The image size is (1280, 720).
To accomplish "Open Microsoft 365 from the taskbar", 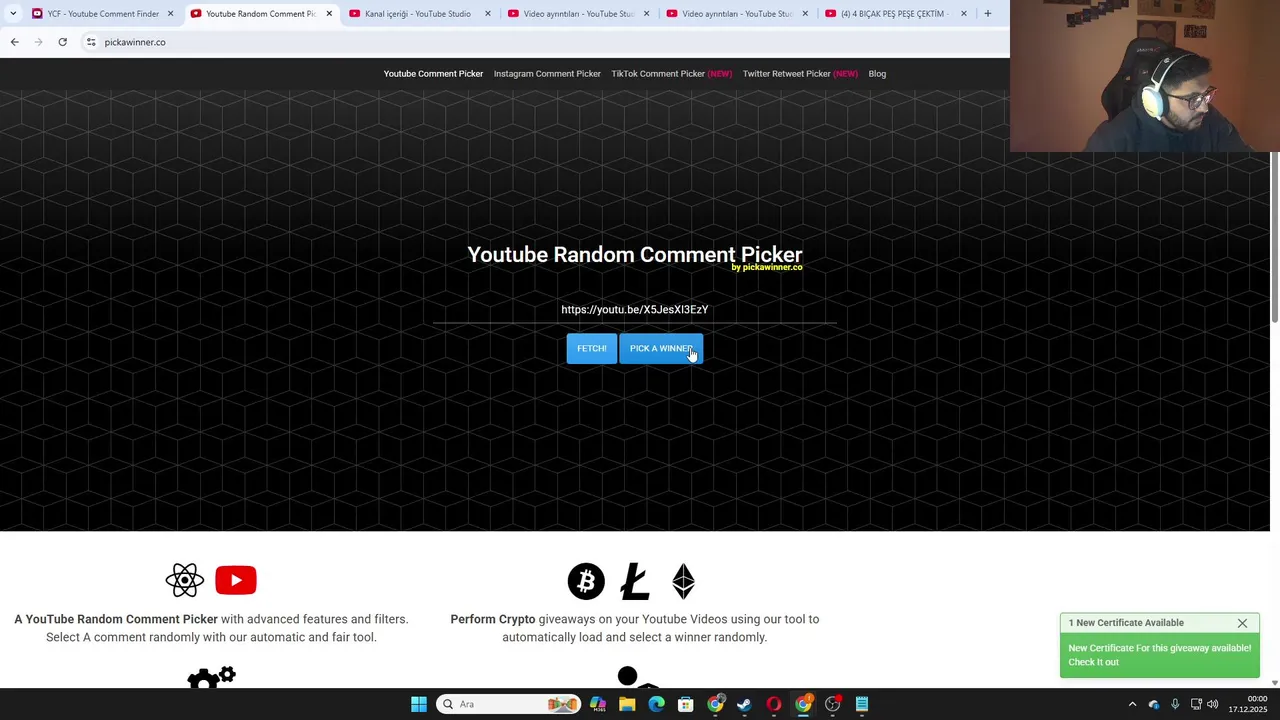I will pyautogui.click(x=598, y=704).
